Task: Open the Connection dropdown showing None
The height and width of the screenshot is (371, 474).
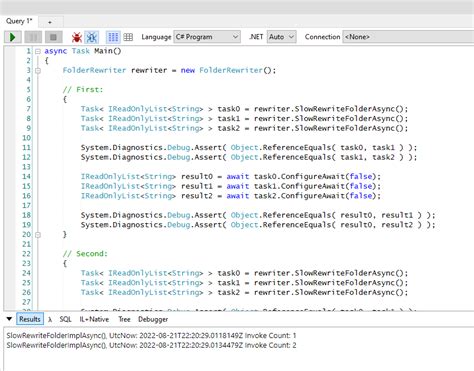Action: coord(408,37)
